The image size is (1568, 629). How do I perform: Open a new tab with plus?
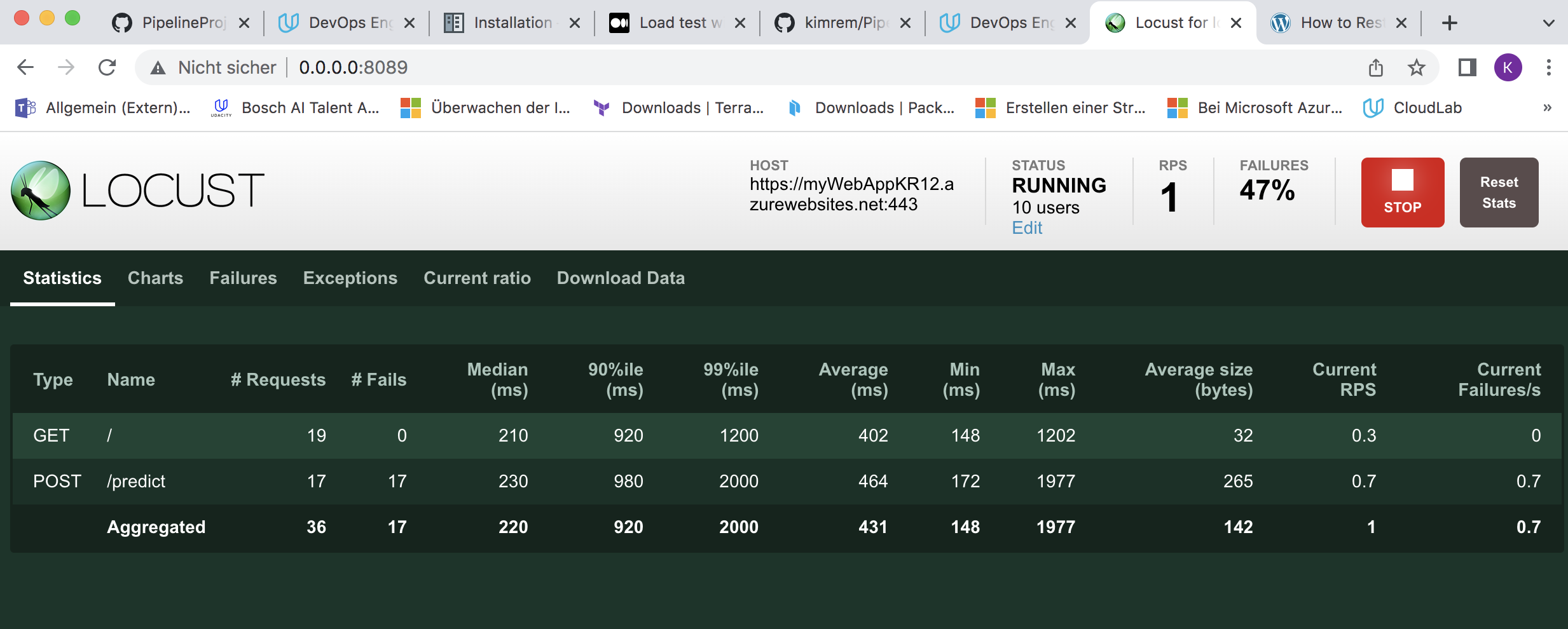click(1449, 24)
